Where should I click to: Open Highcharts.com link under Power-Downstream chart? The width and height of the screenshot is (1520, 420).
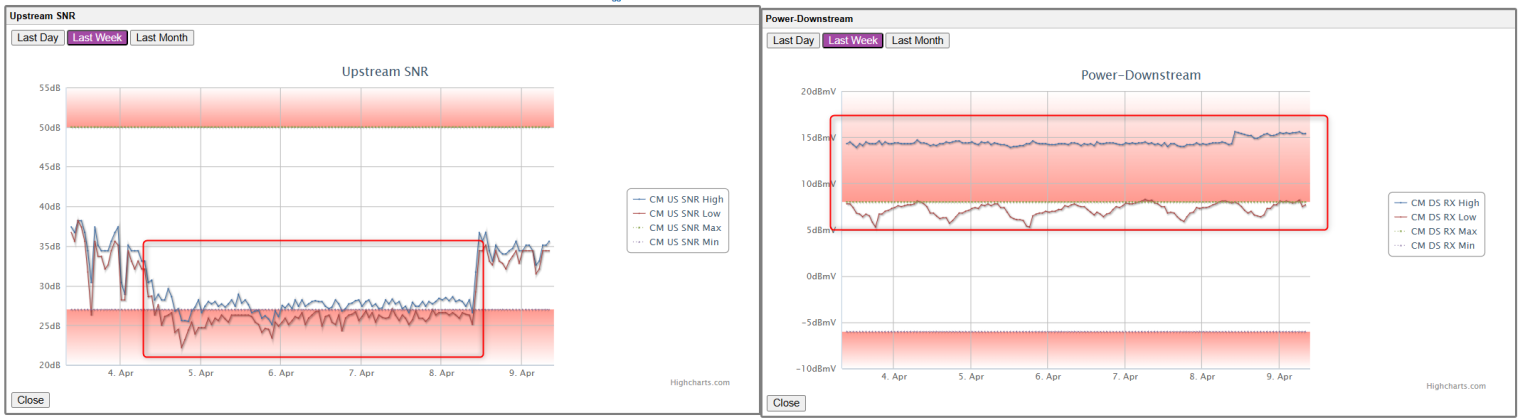coord(1455,386)
